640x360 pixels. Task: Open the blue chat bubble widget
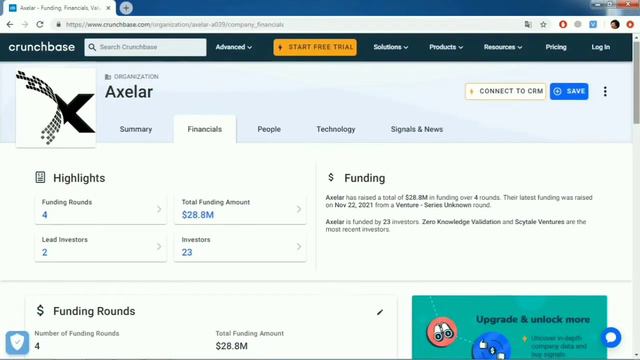(x=611, y=337)
